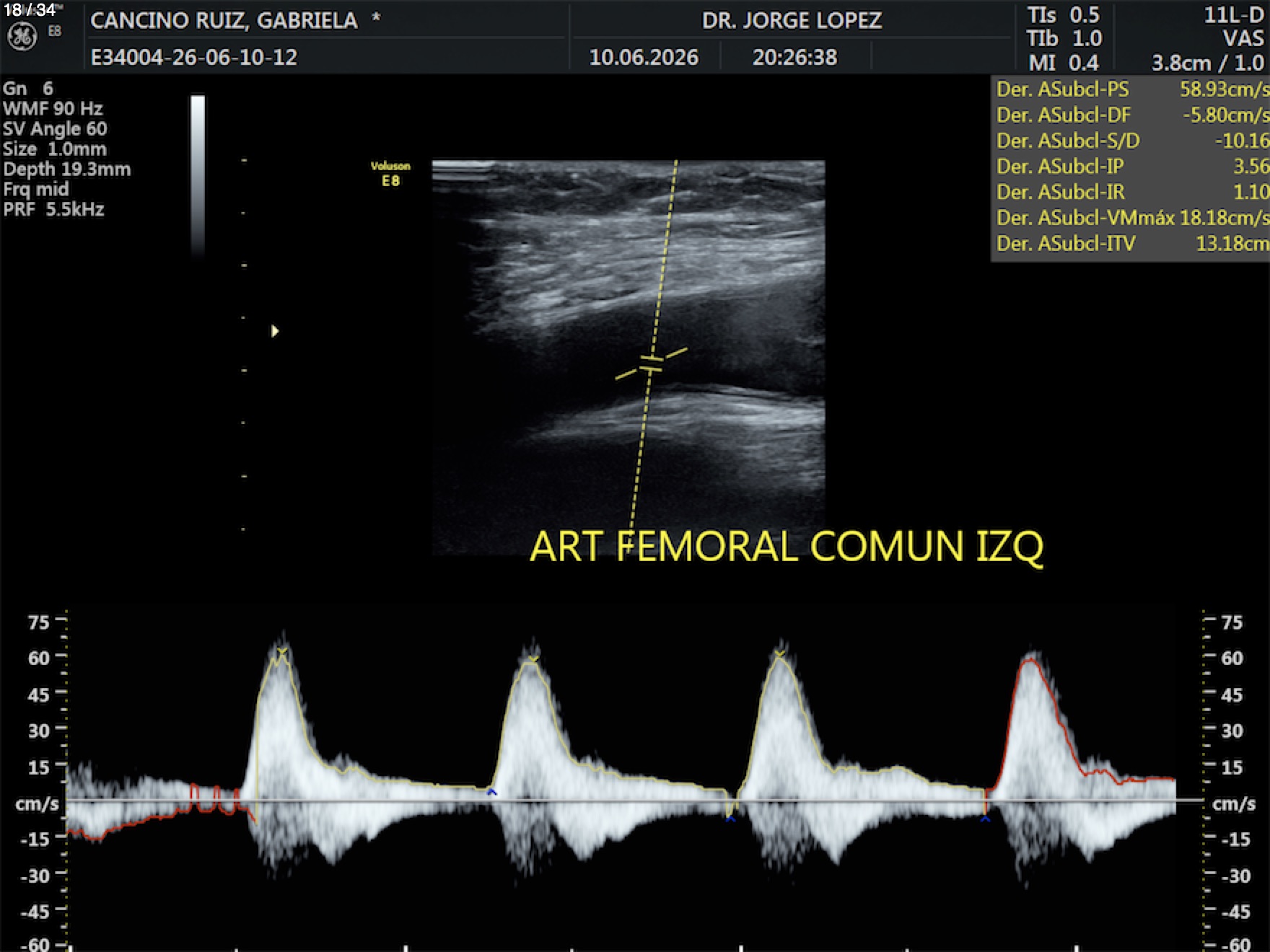Select the Der. ASubcl-IR result row
This screenshot has width=1270, height=952.
coord(1131,192)
